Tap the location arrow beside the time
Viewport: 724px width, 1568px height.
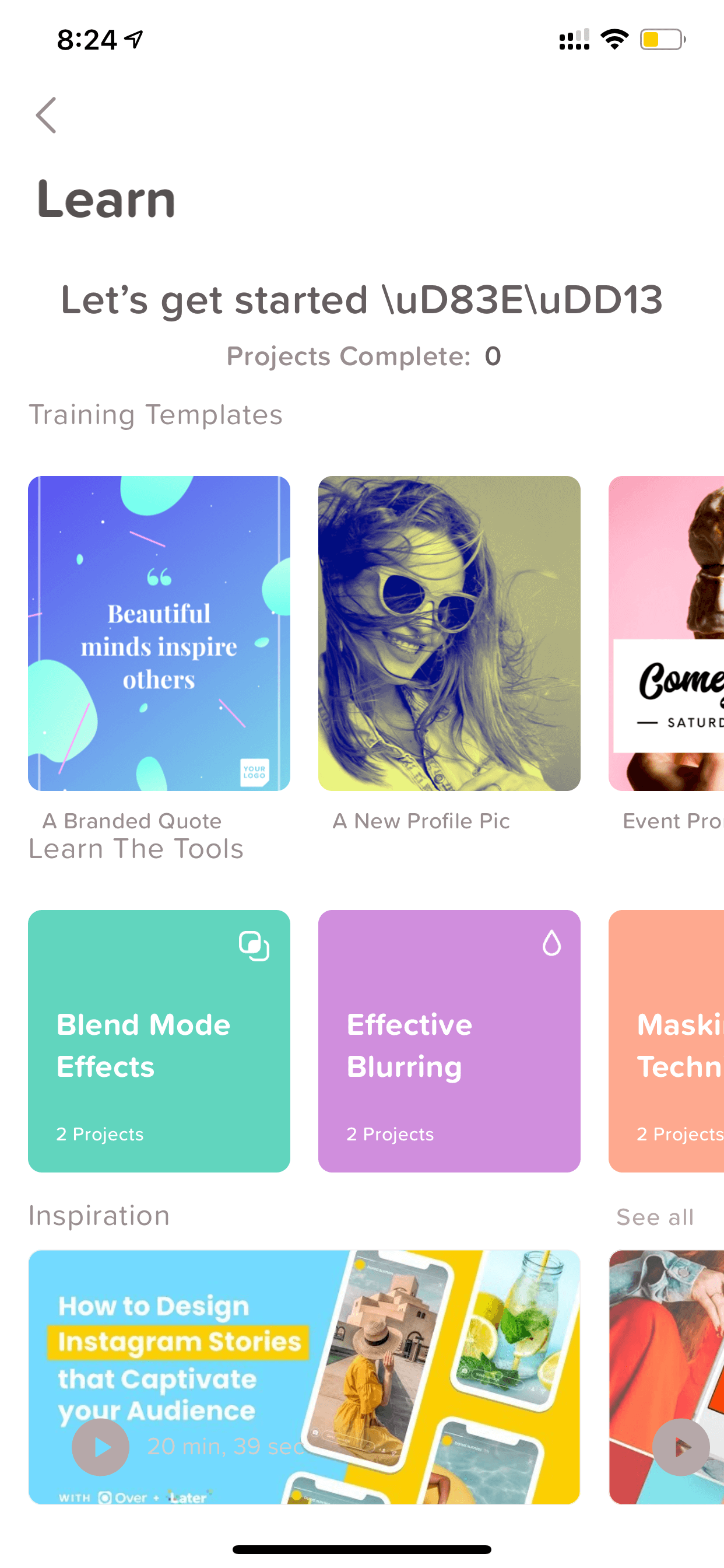pos(134,40)
